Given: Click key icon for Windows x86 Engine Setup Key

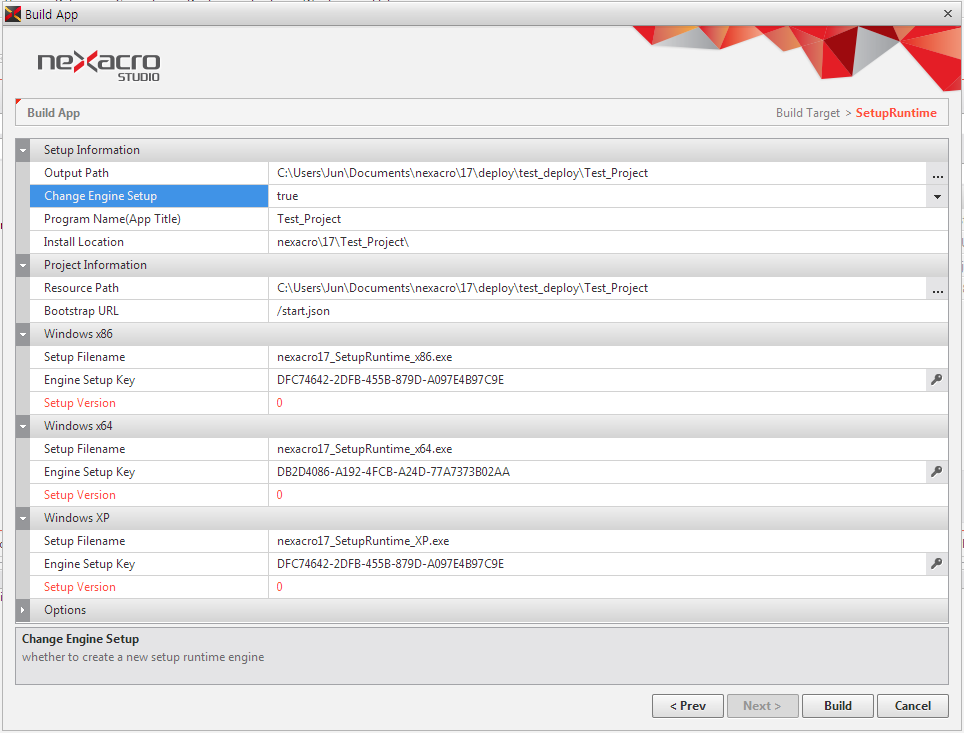Looking at the screenshot, I should pyautogui.click(x=937, y=380).
